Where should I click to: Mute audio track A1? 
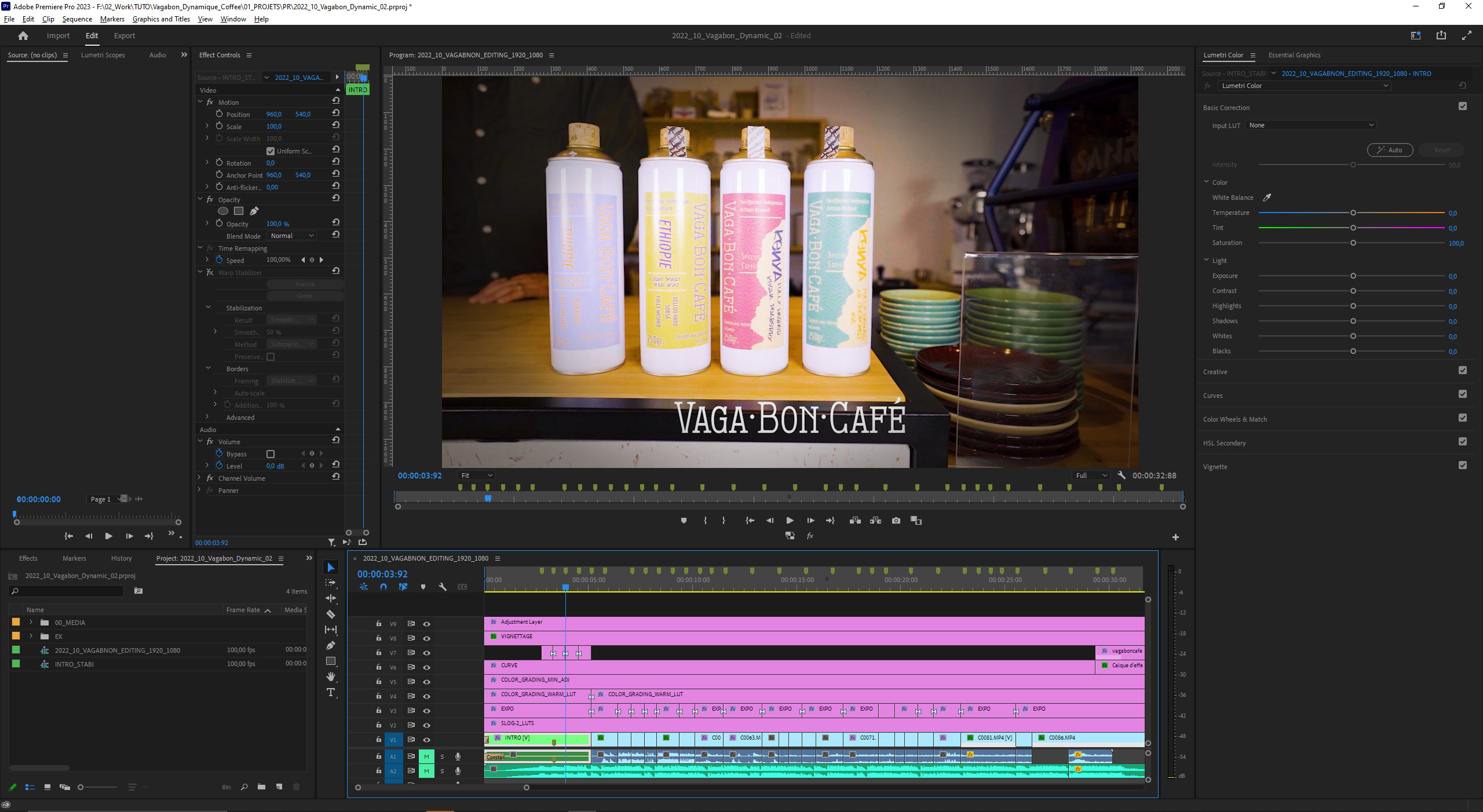[x=426, y=756]
